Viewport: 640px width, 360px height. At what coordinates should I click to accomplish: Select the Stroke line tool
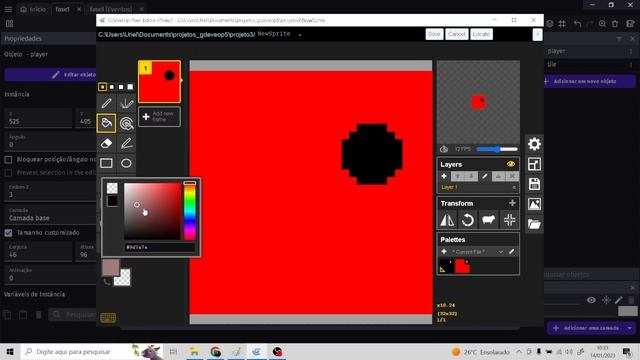click(127, 143)
